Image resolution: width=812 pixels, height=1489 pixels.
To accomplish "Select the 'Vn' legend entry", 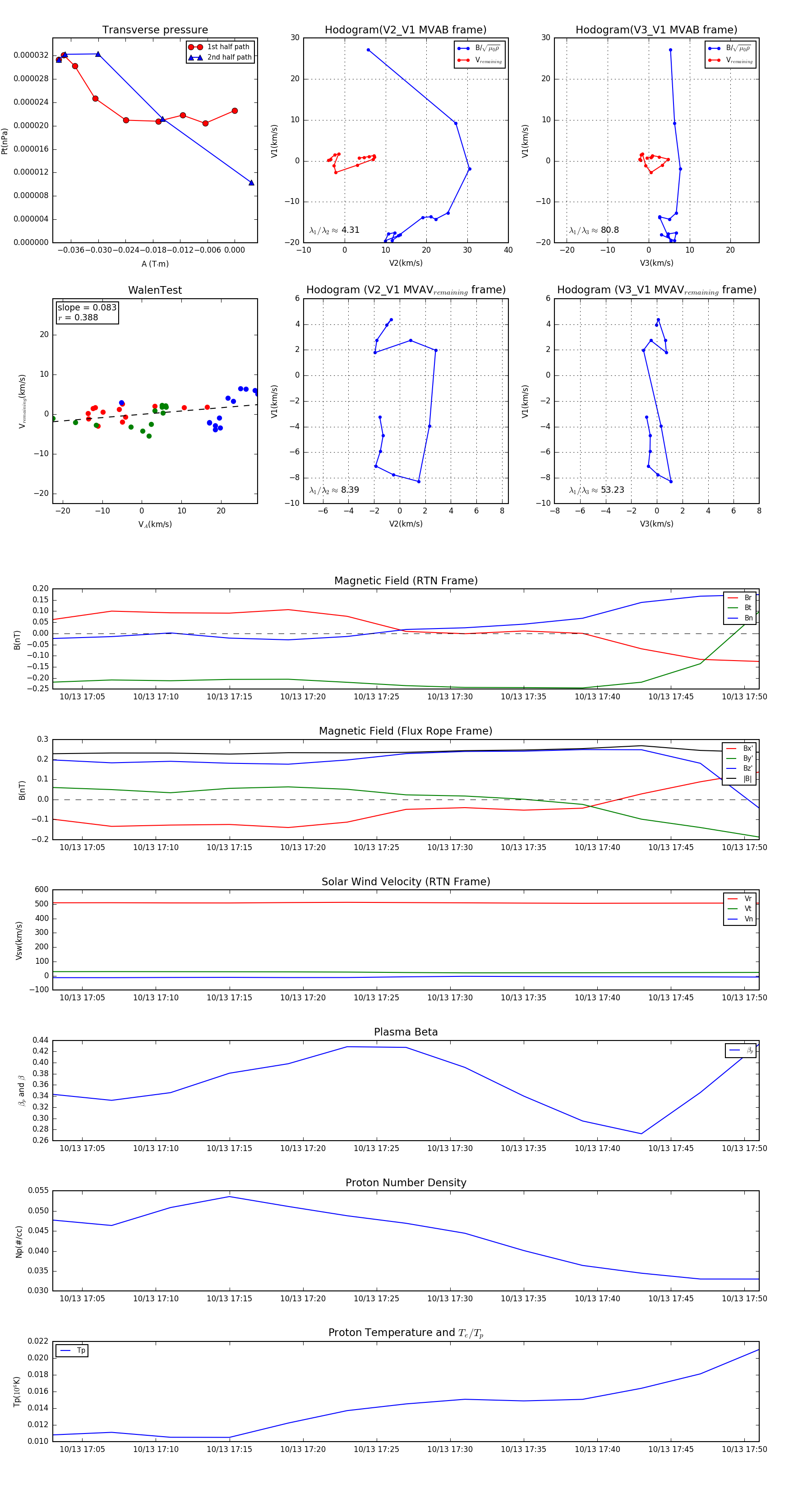I will pos(740,919).
